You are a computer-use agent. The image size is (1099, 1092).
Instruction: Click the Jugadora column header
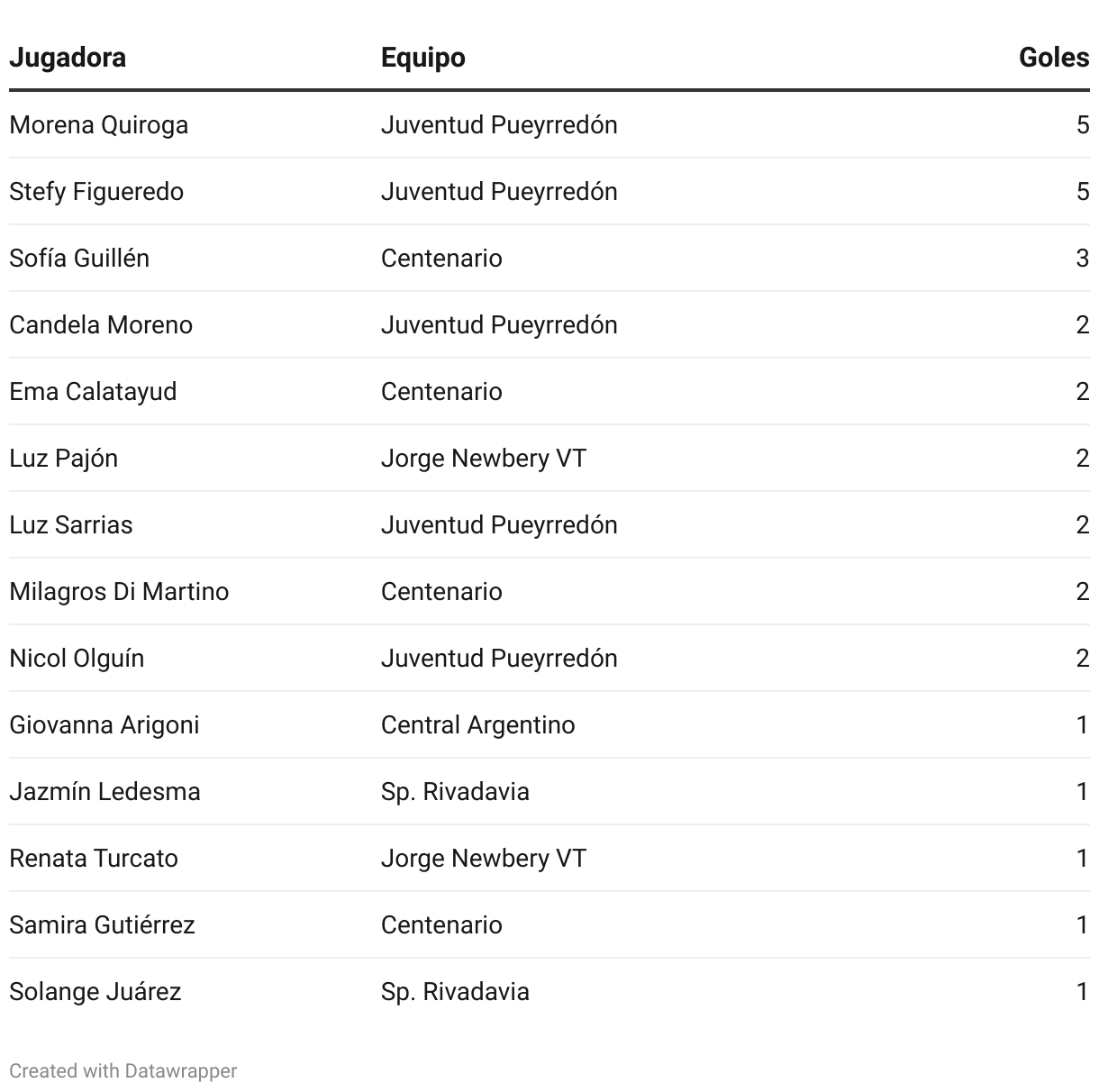tap(68, 58)
